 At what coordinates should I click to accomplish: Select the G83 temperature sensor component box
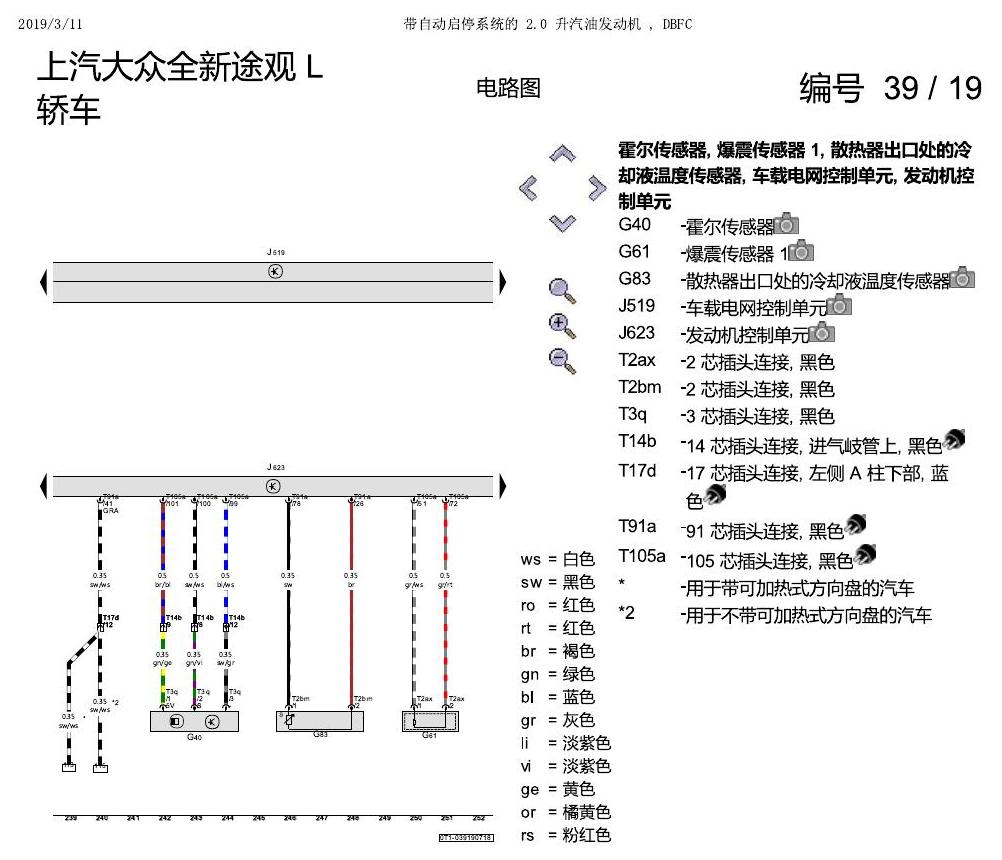(x=320, y=721)
